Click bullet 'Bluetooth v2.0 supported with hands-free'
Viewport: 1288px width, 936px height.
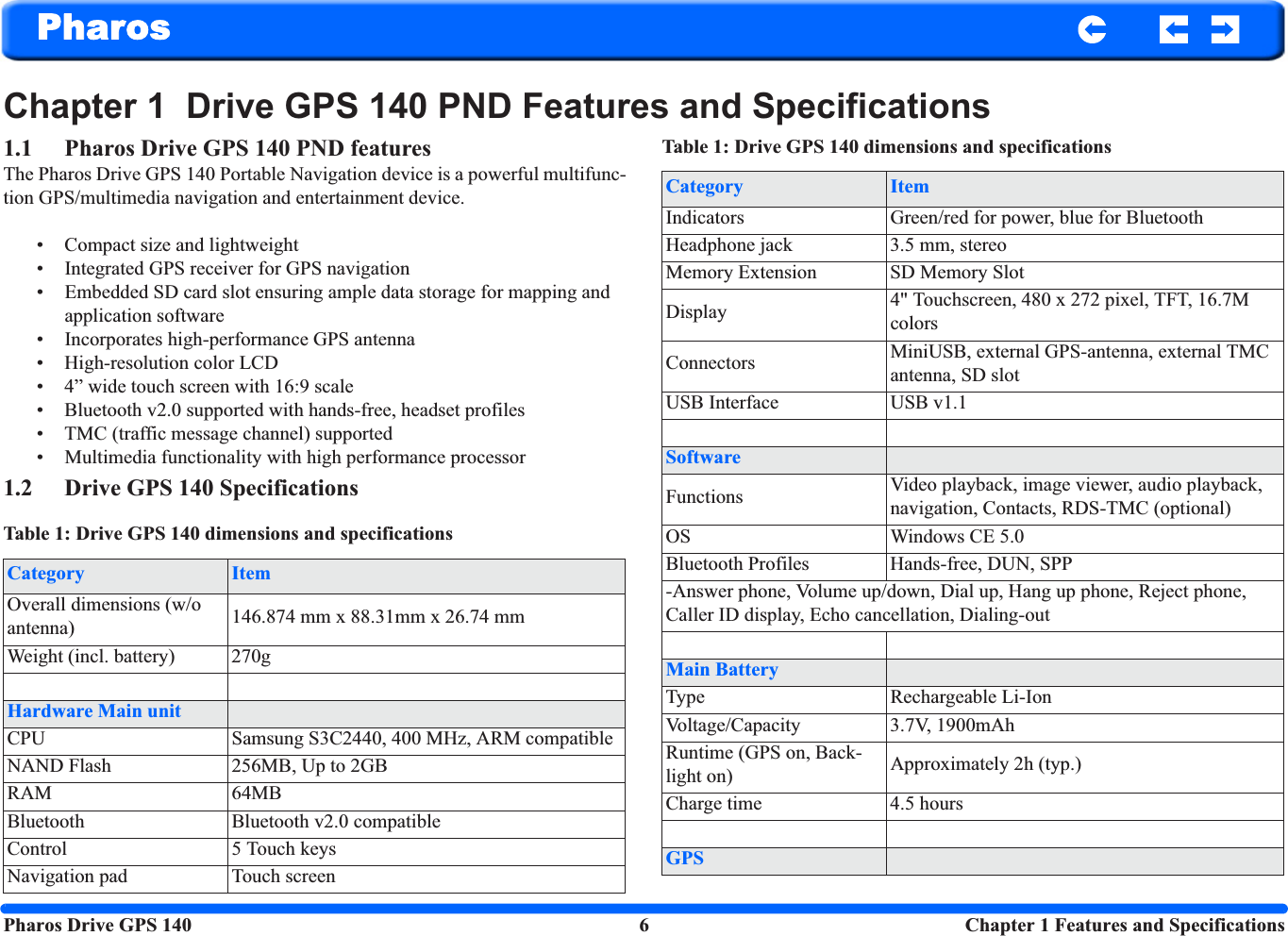(x=294, y=410)
